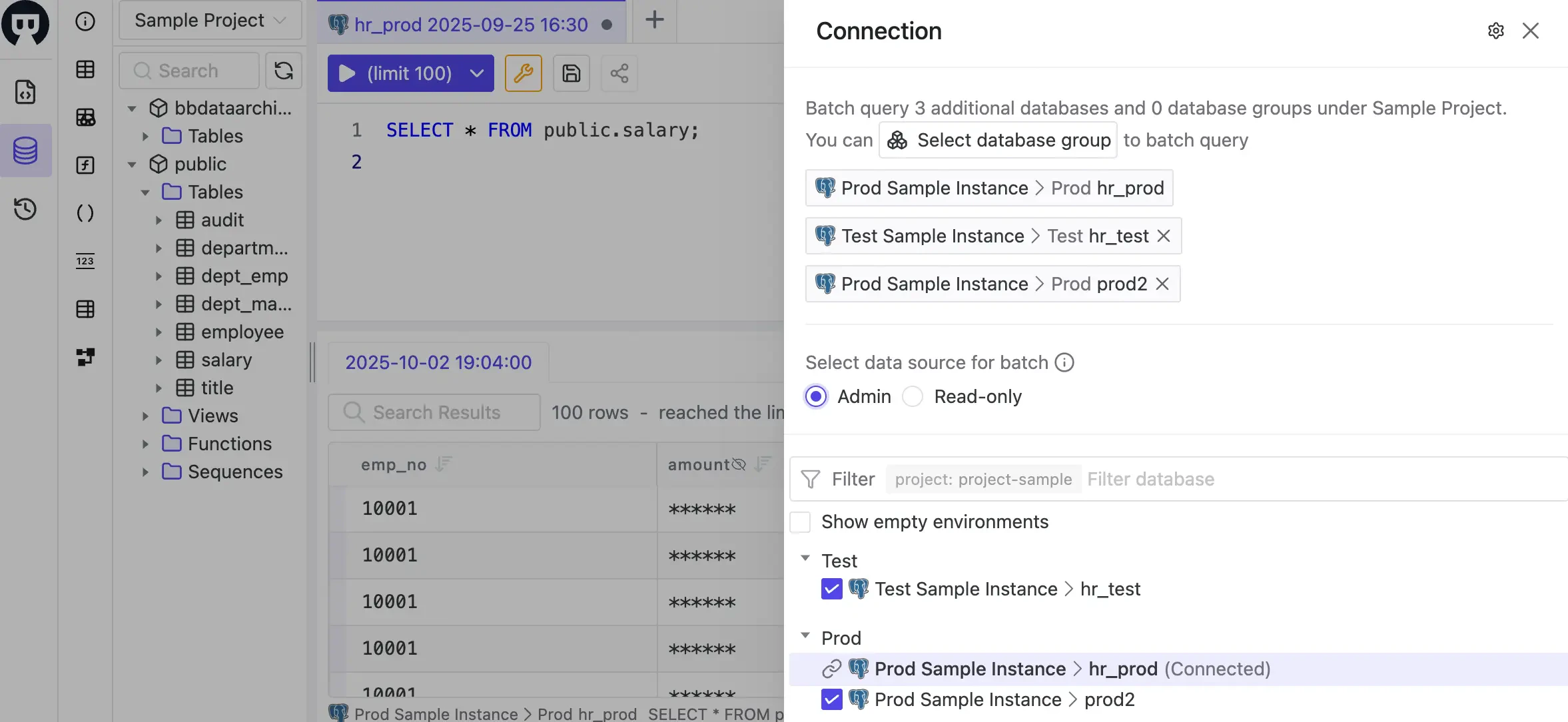Uncheck the hr_test database checkbox

tap(831, 589)
